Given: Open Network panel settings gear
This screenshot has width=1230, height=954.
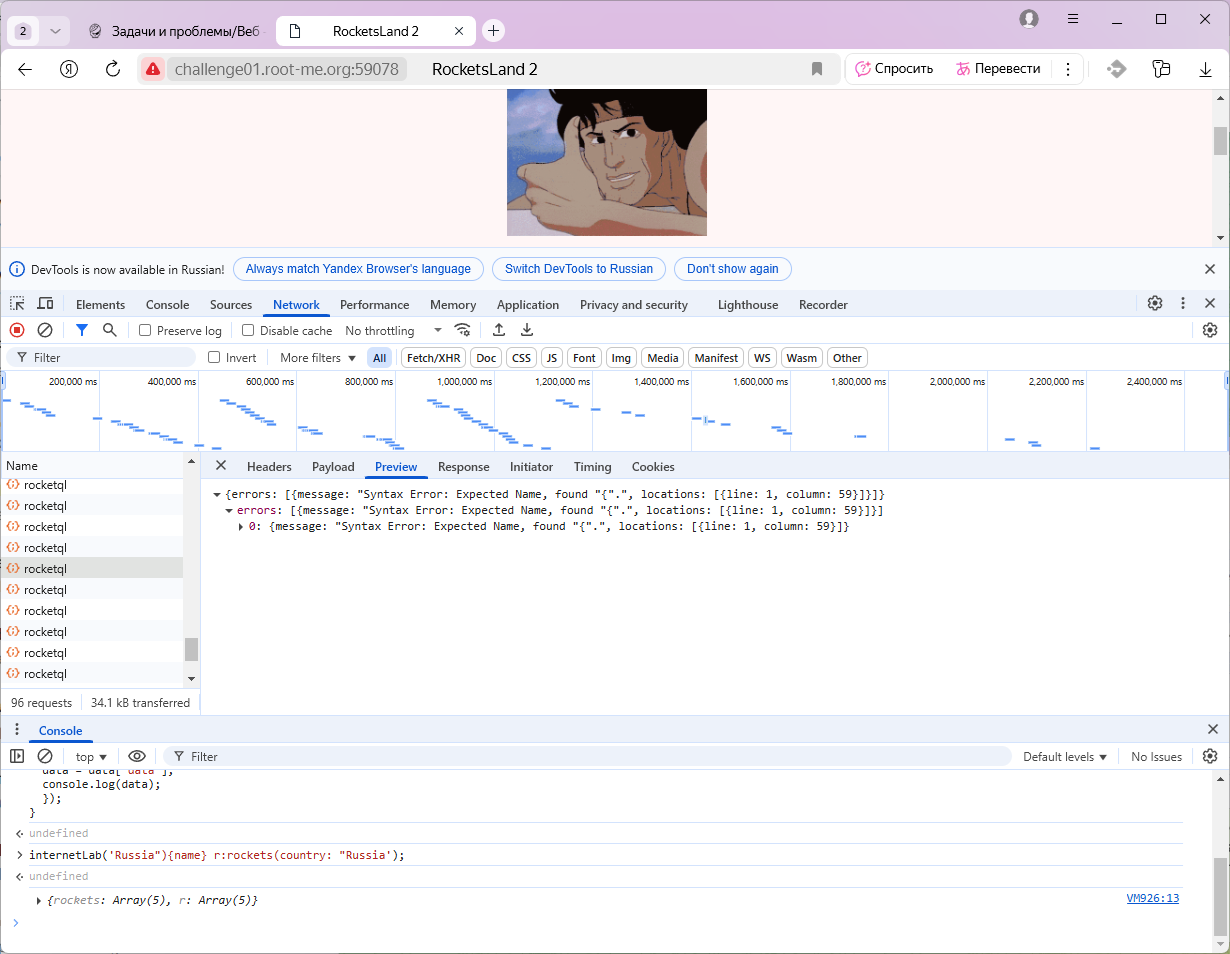Looking at the screenshot, I should pos(1210,330).
